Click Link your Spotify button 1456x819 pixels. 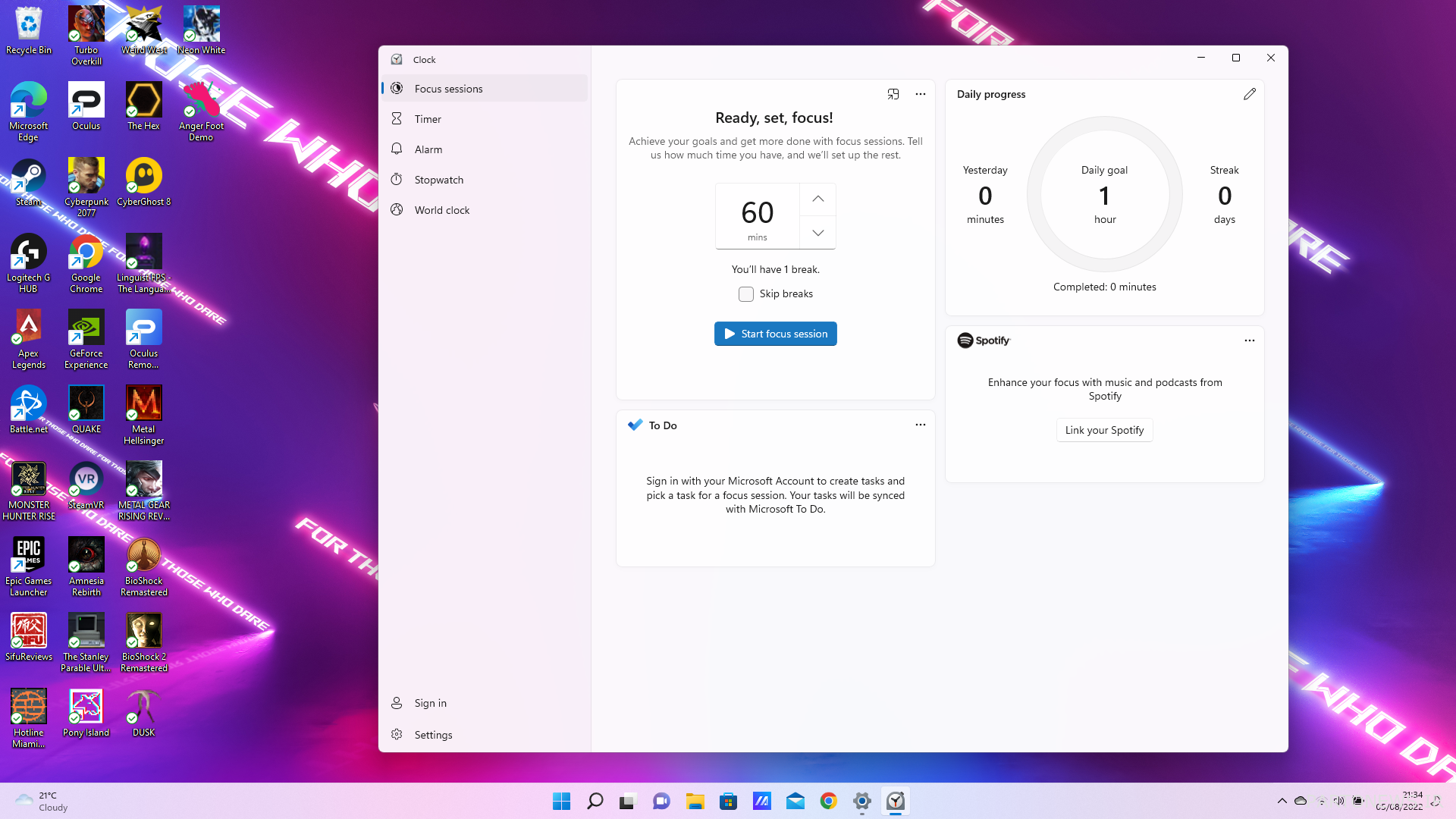click(x=1104, y=430)
